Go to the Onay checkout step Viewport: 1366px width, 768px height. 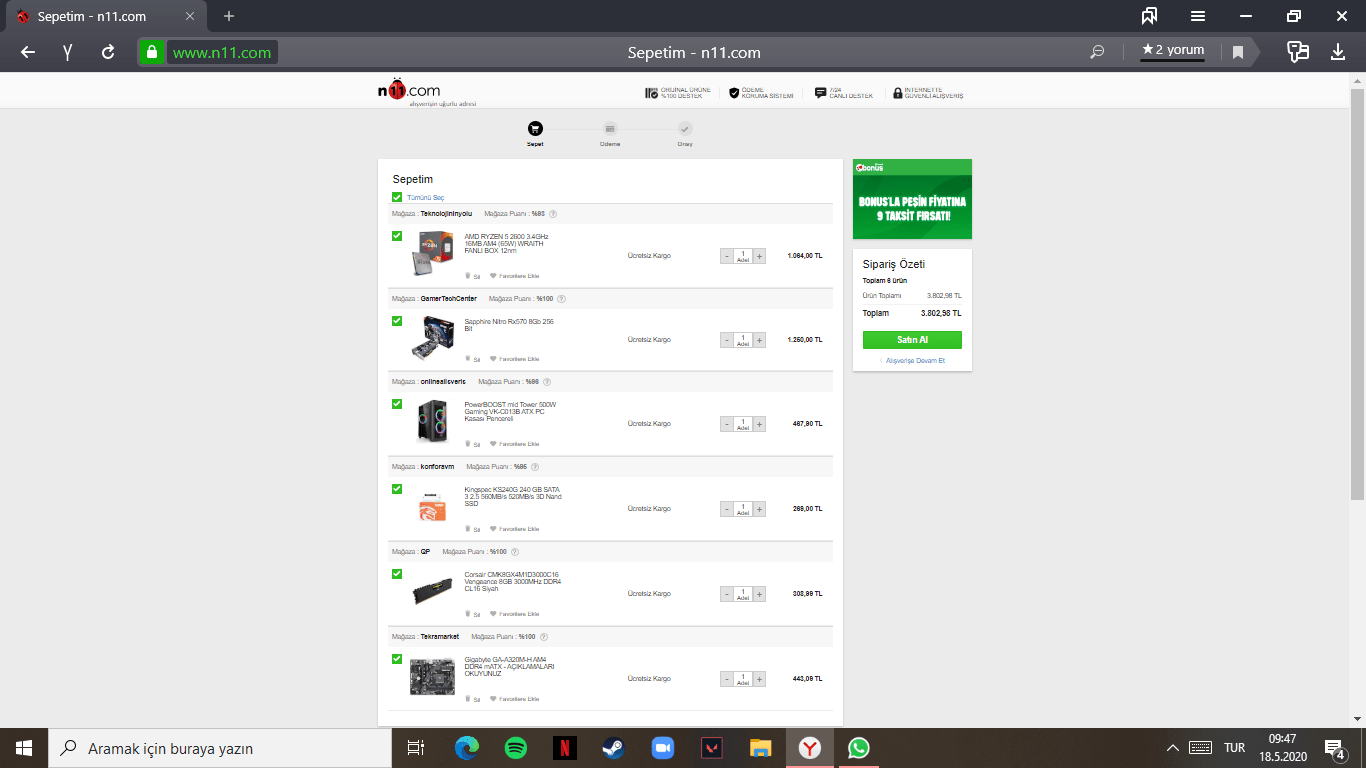tap(685, 134)
